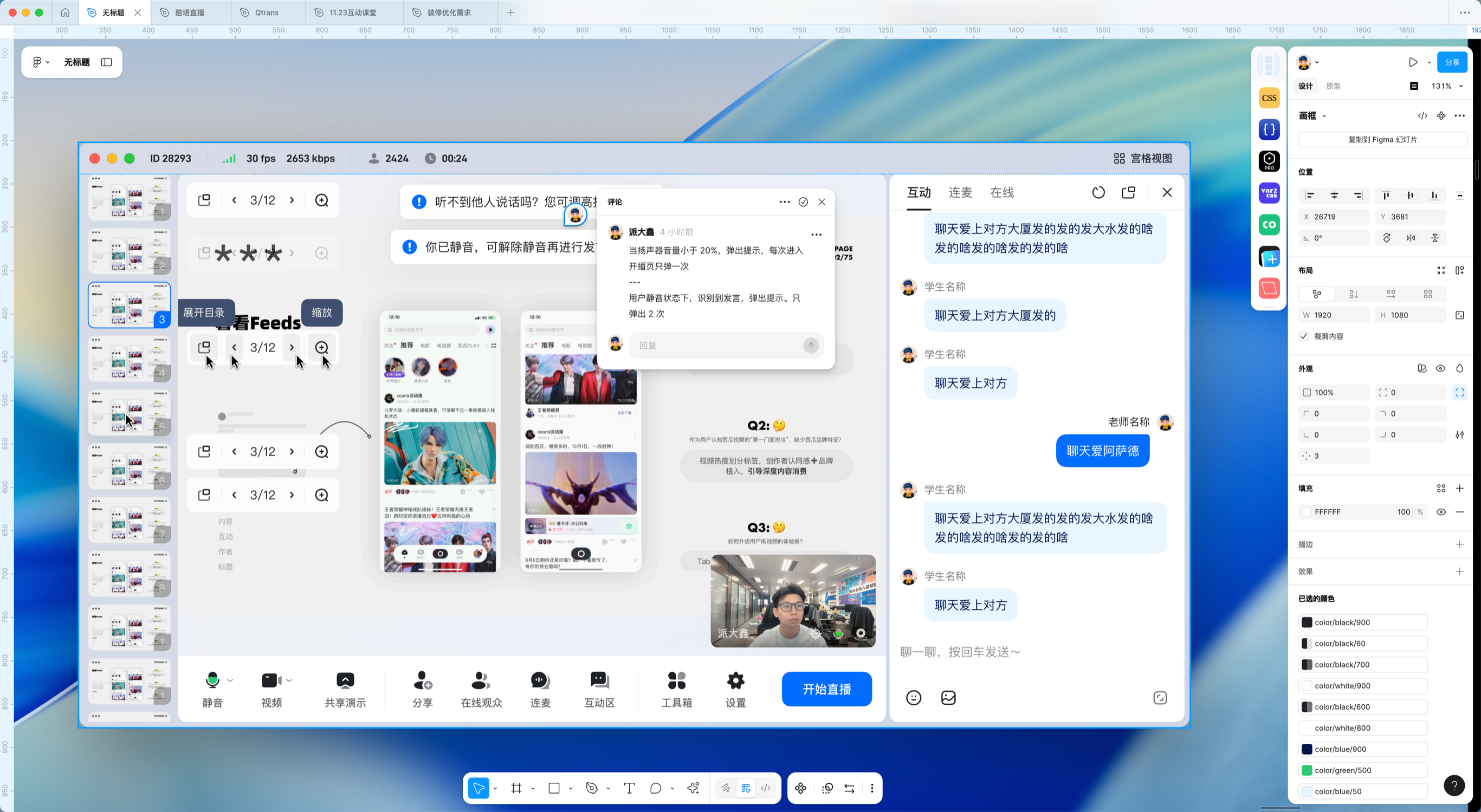This screenshot has width=1481, height=812.
Task: Open the user avatar dropdown in right panel
Action: point(1317,62)
